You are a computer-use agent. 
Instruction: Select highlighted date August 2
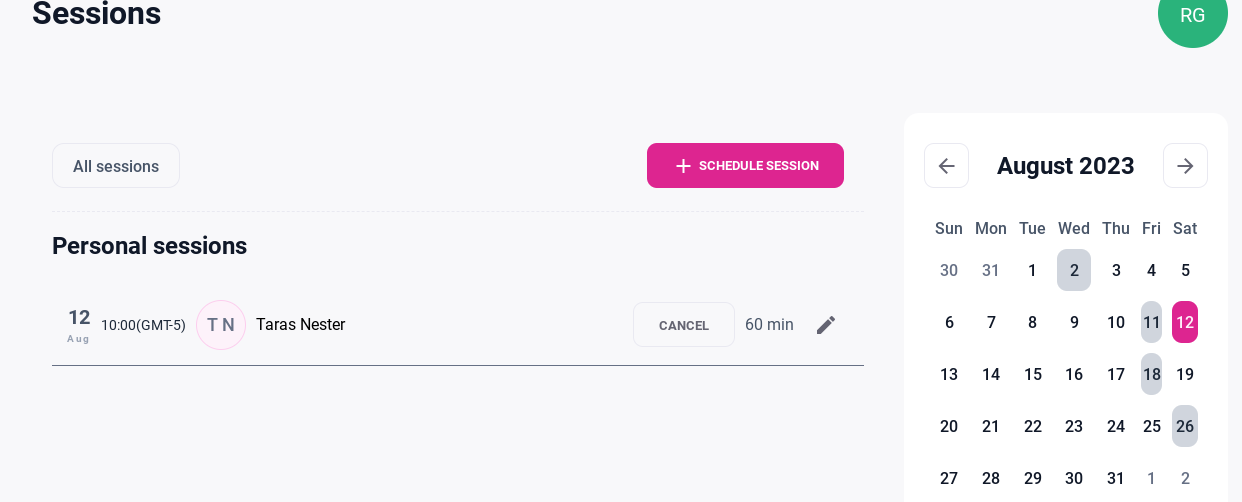pos(1074,270)
